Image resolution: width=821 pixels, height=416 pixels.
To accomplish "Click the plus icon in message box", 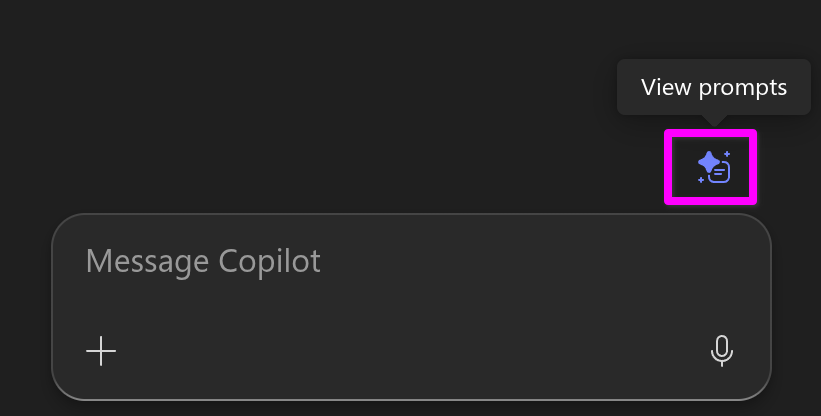I will (101, 351).
